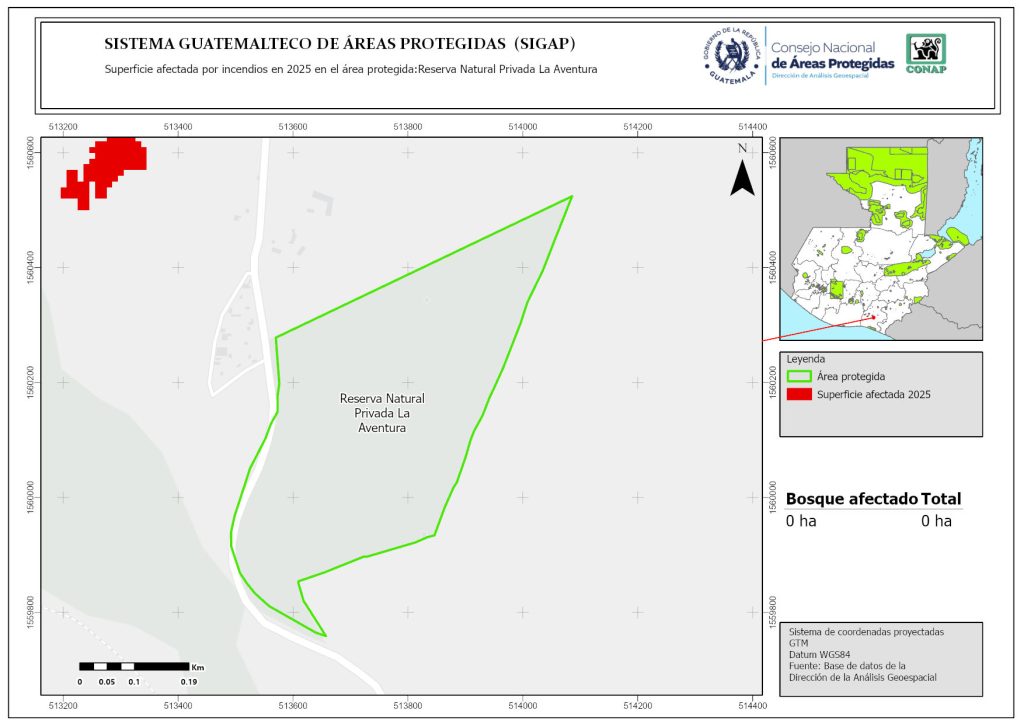Click the 0 ha value under Total
Screen dimensions: 1024x724
pos(936,521)
